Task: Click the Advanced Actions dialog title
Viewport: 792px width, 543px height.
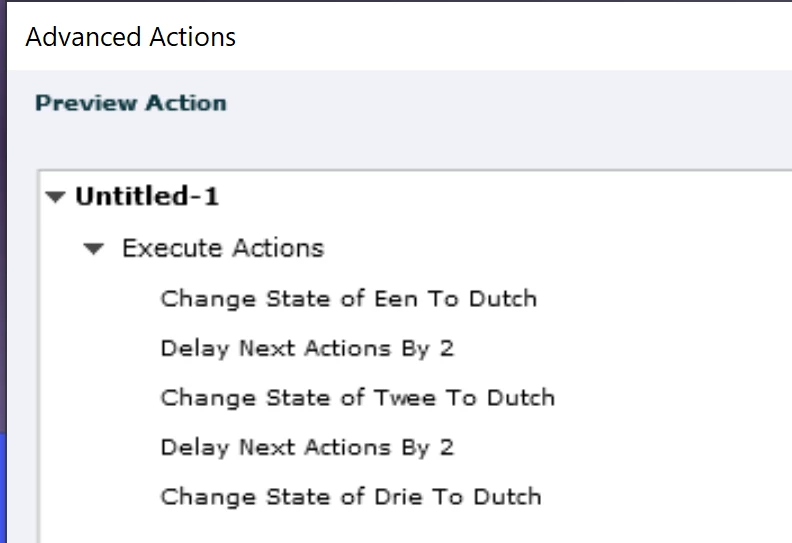Action: (130, 37)
